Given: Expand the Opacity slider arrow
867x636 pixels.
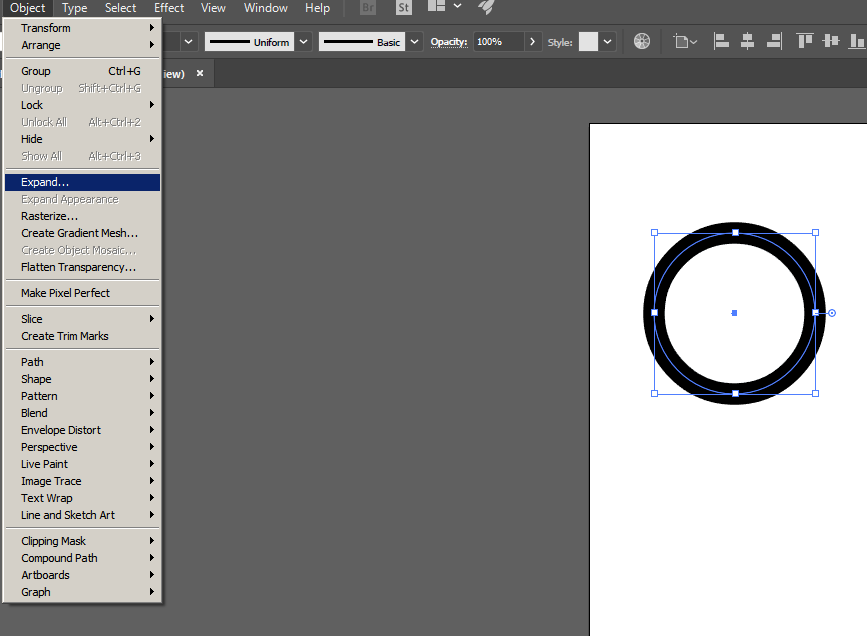Looking at the screenshot, I should tap(533, 42).
